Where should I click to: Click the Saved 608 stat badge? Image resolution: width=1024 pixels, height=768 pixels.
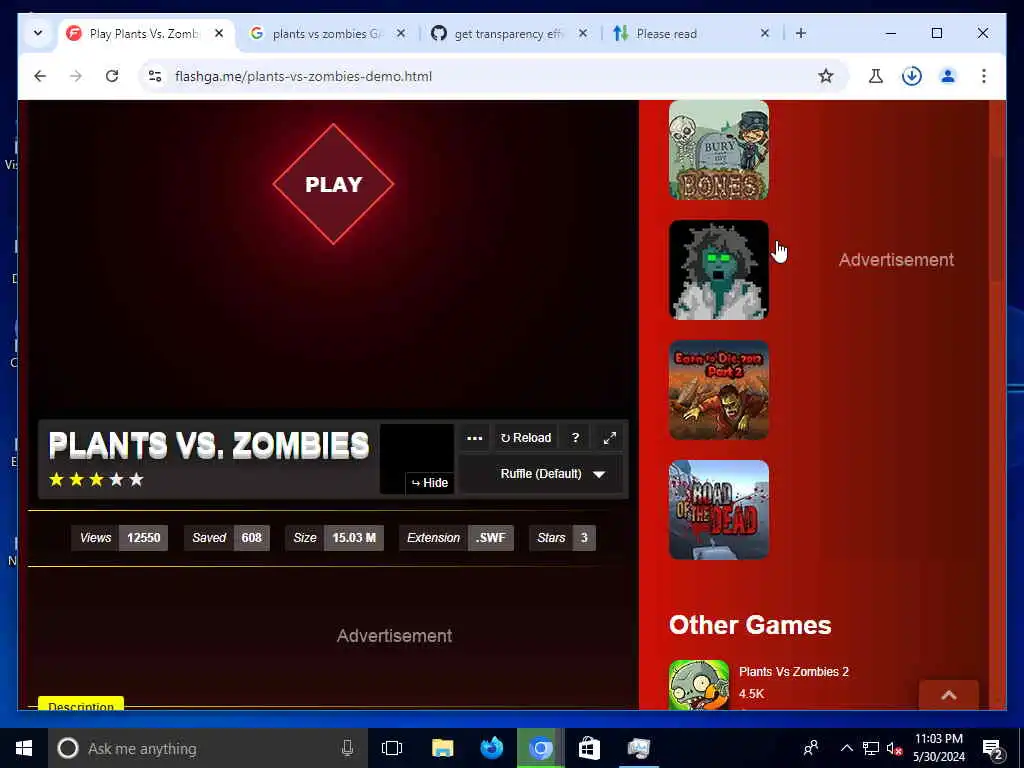click(227, 538)
